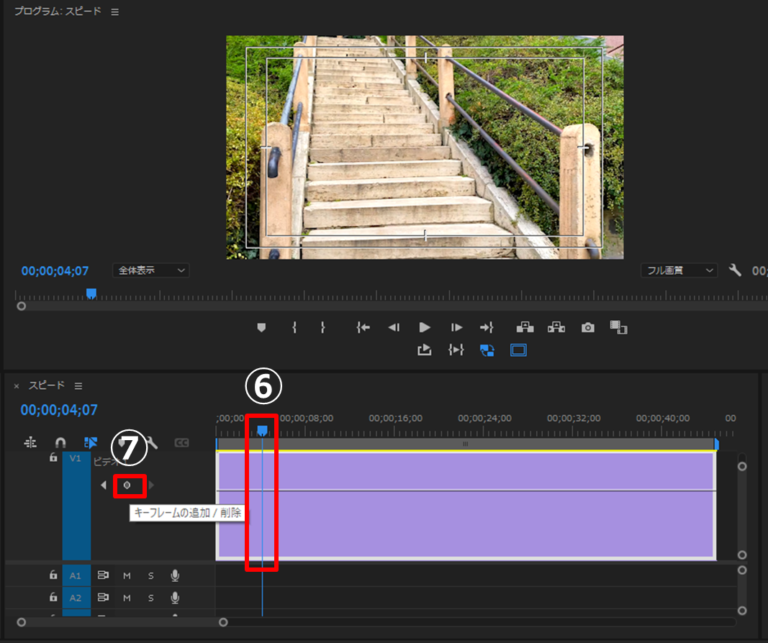Mute the A1 audio track
Image resolution: width=768 pixels, height=643 pixels.
coord(127,575)
